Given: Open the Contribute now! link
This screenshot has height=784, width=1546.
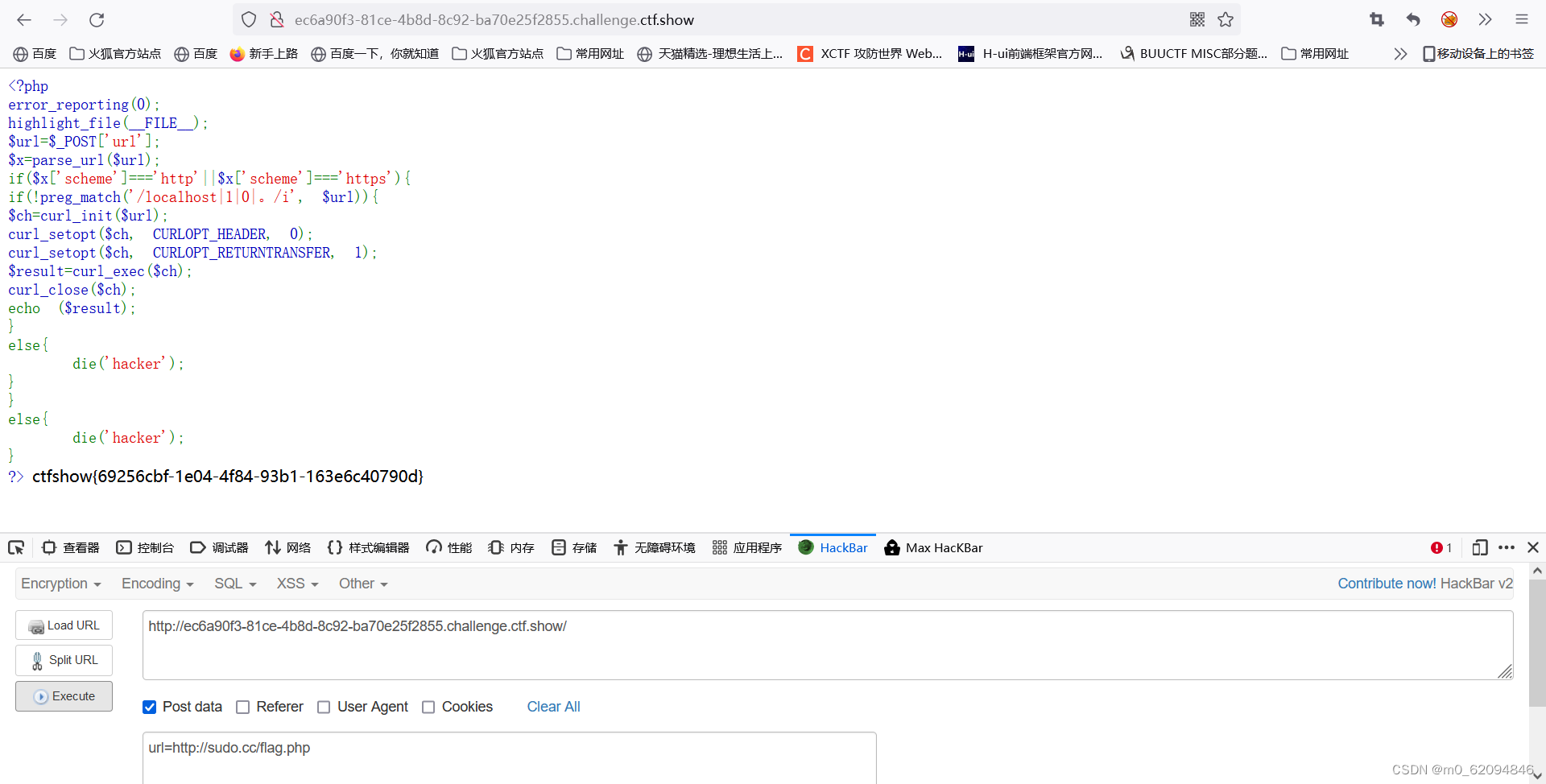Looking at the screenshot, I should (x=1387, y=583).
